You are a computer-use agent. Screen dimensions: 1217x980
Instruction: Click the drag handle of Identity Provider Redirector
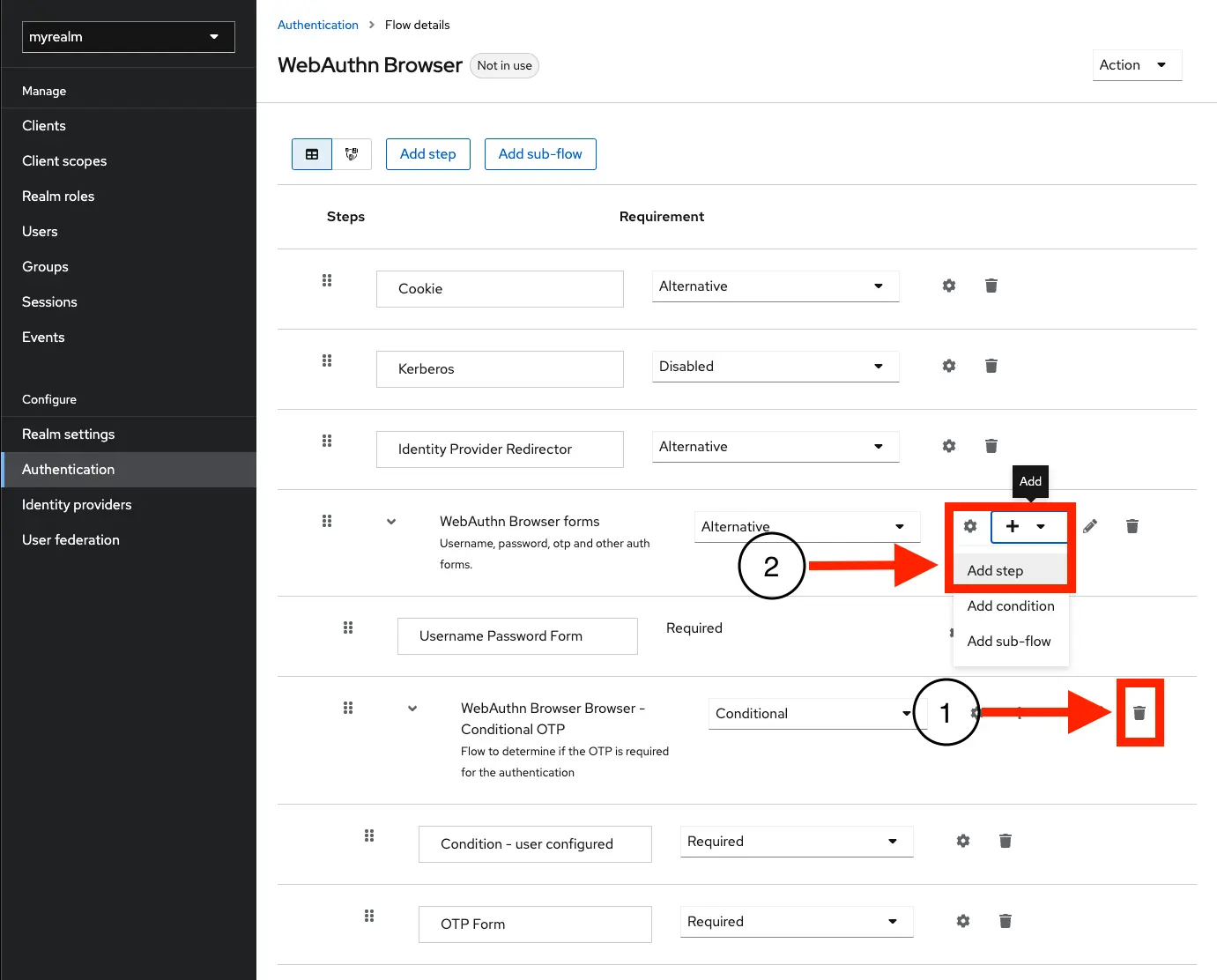click(x=327, y=441)
